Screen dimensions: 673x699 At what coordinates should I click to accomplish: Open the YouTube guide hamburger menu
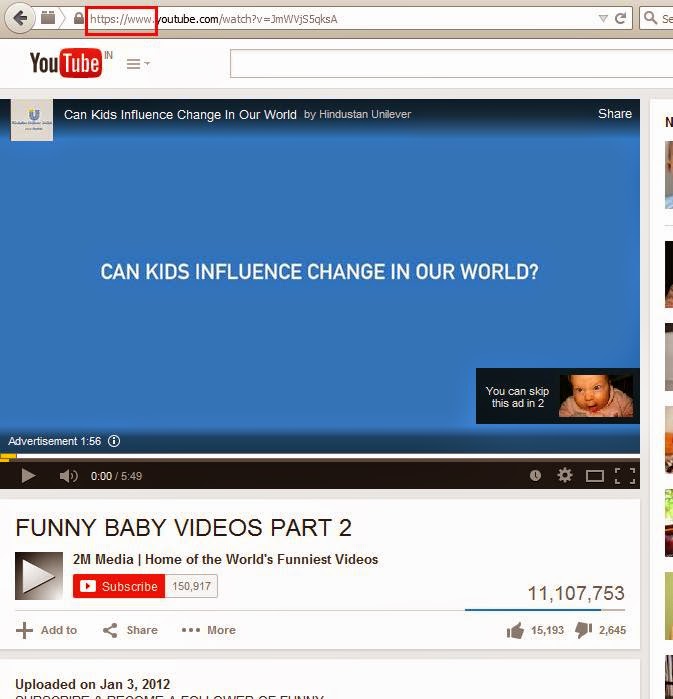click(138, 64)
